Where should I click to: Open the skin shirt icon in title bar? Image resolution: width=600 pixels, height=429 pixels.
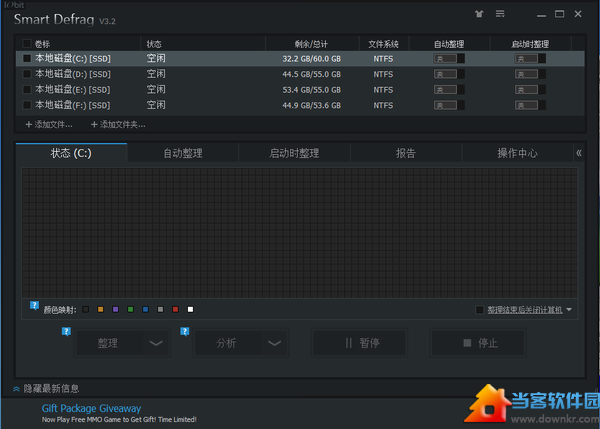tap(479, 14)
